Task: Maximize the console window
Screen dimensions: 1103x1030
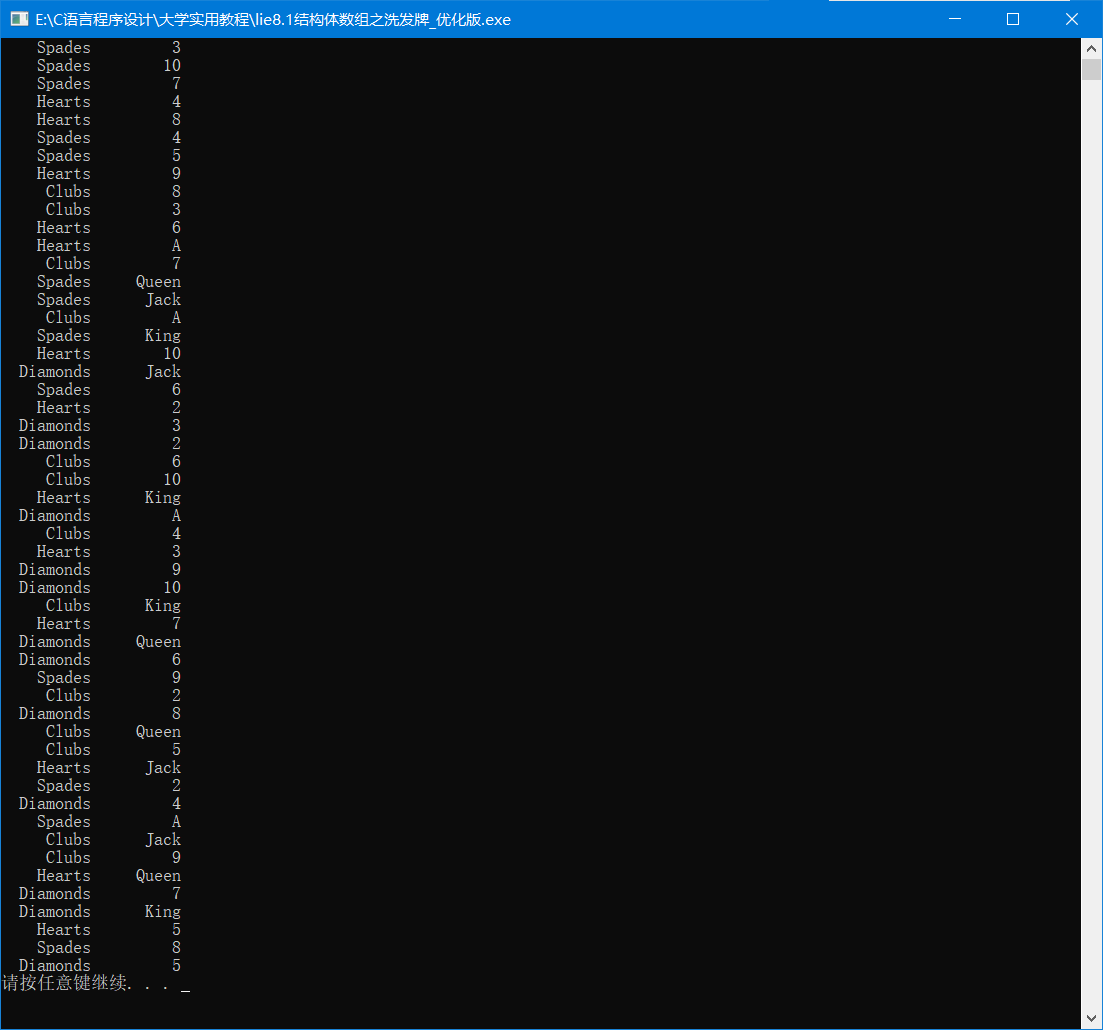Action: pyautogui.click(x=1013, y=19)
